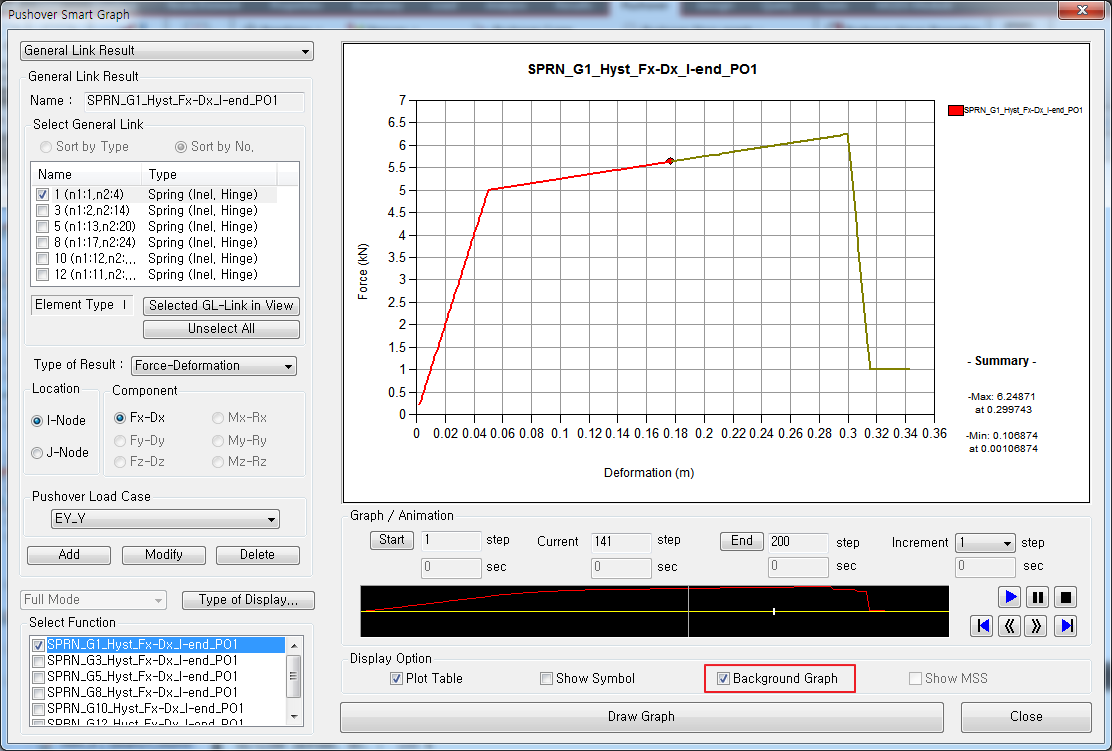
Task: Stop the graph animation
Action: [1066, 597]
